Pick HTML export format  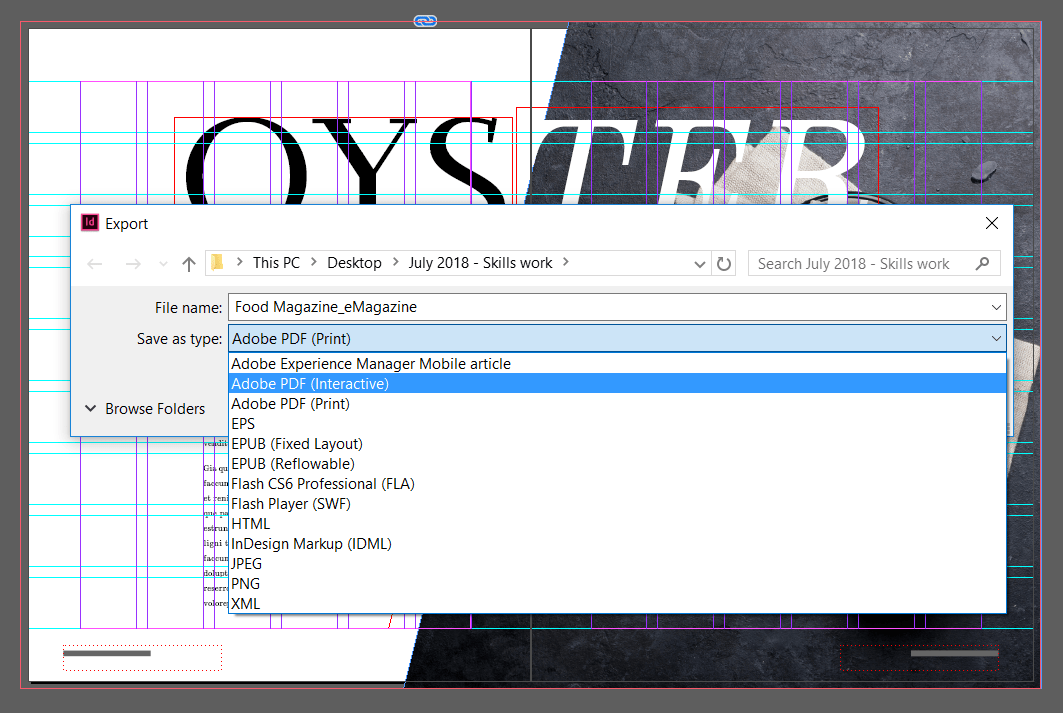click(x=617, y=524)
